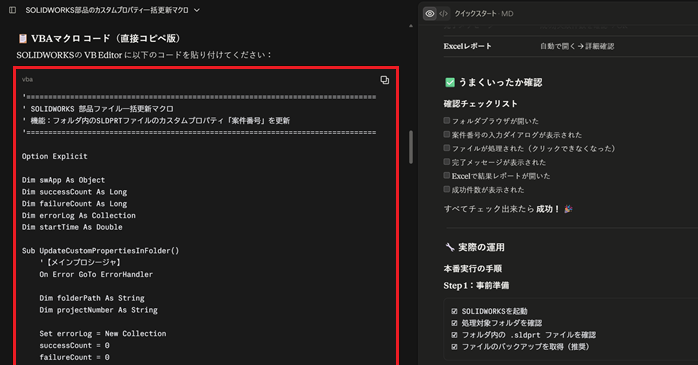The width and height of the screenshot is (698, 365).
Task: Check ファイルが処理された checkbox
Action: point(446,148)
